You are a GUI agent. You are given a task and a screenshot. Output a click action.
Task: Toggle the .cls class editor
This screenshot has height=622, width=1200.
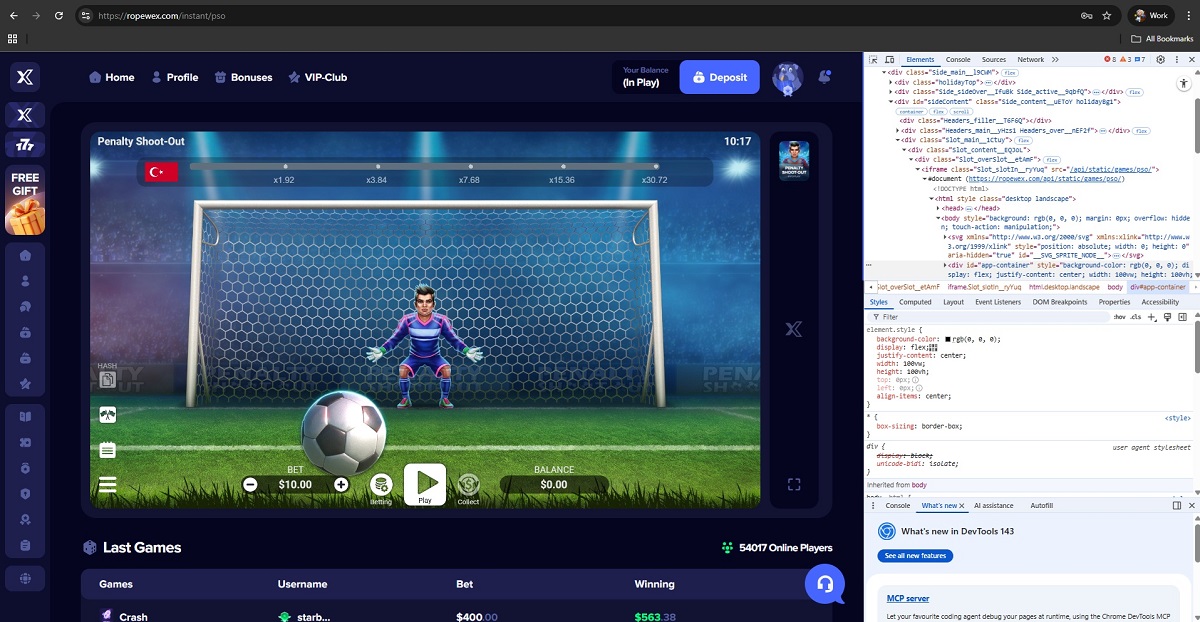pyautogui.click(x=1135, y=317)
